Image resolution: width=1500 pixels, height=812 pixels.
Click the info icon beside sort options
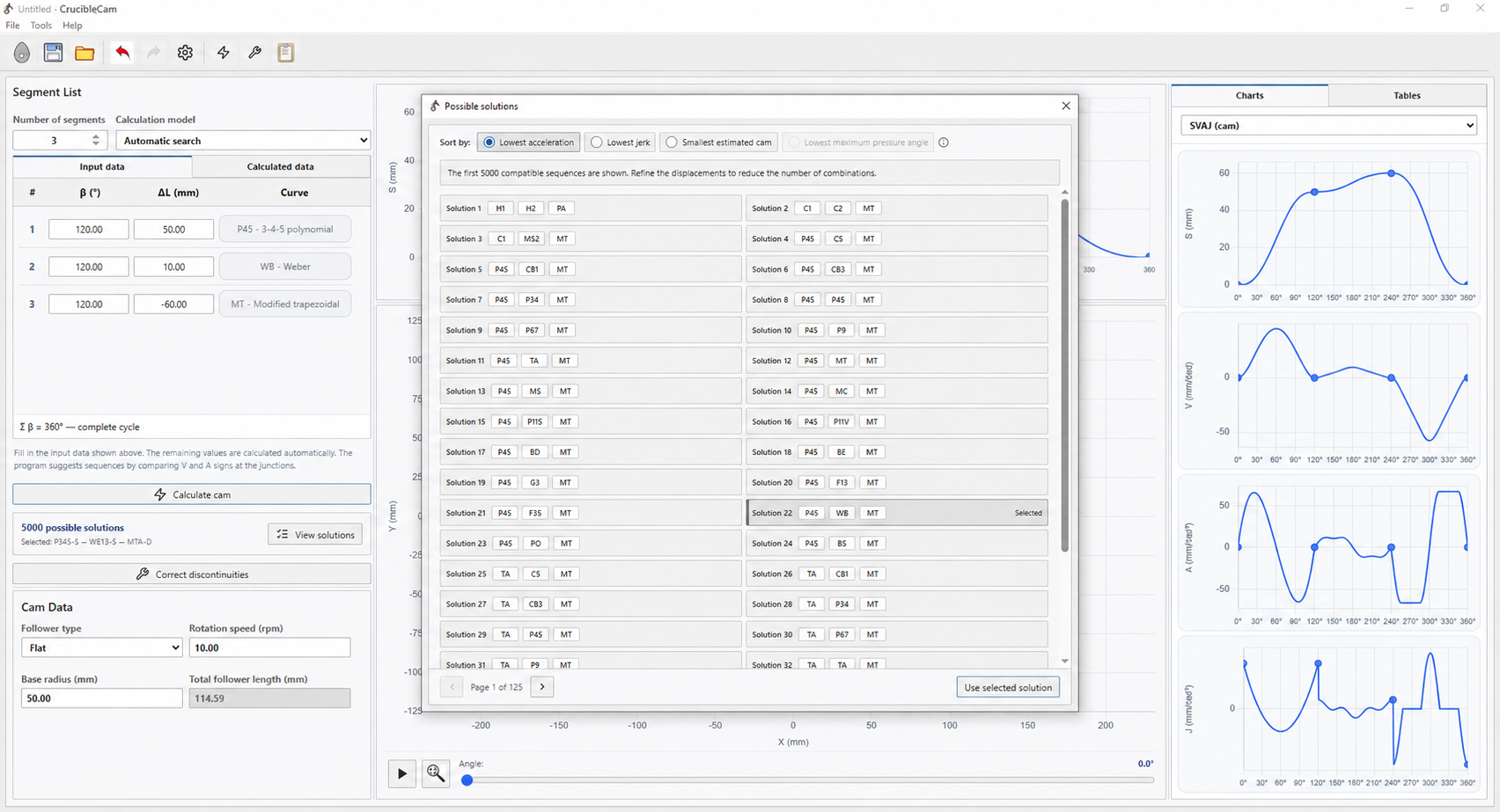pyautogui.click(x=944, y=143)
